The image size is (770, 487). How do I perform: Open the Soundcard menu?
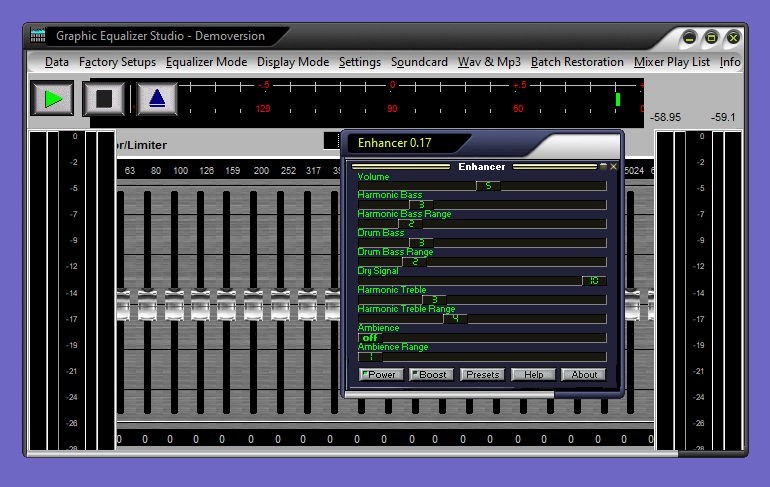pyautogui.click(x=419, y=62)
